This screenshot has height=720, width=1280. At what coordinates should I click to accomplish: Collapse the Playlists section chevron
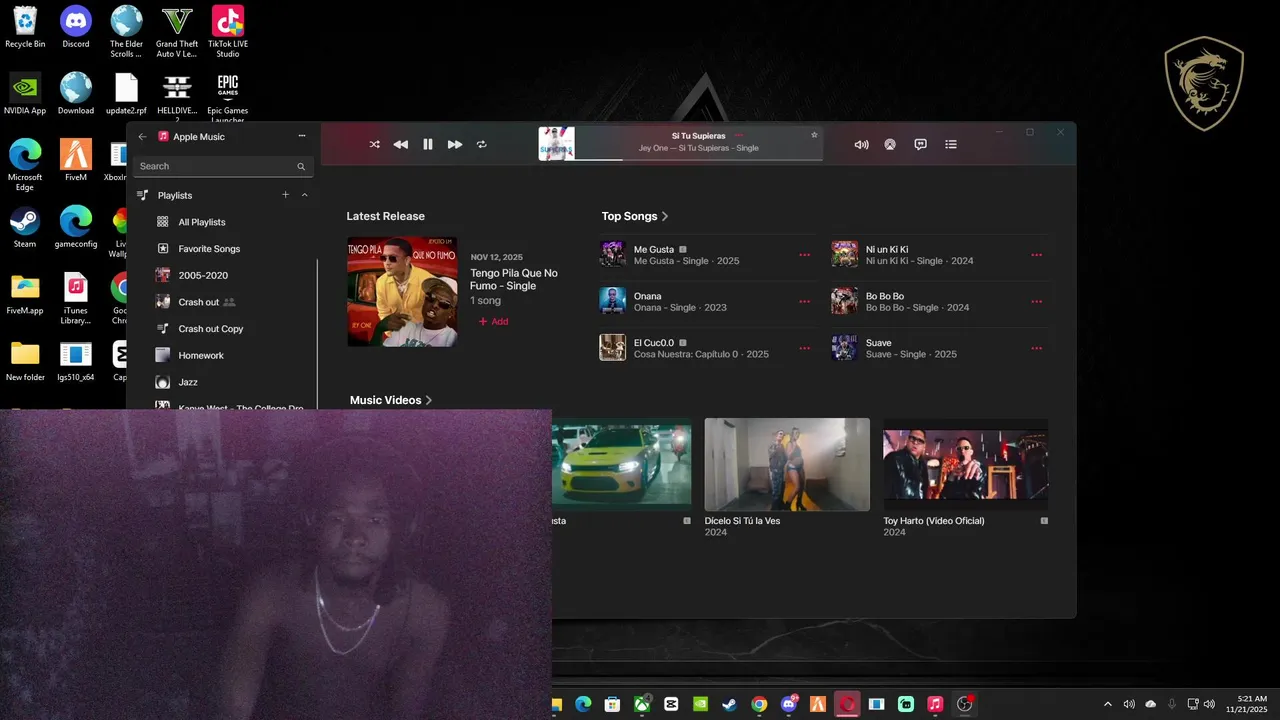click(304, 195)
